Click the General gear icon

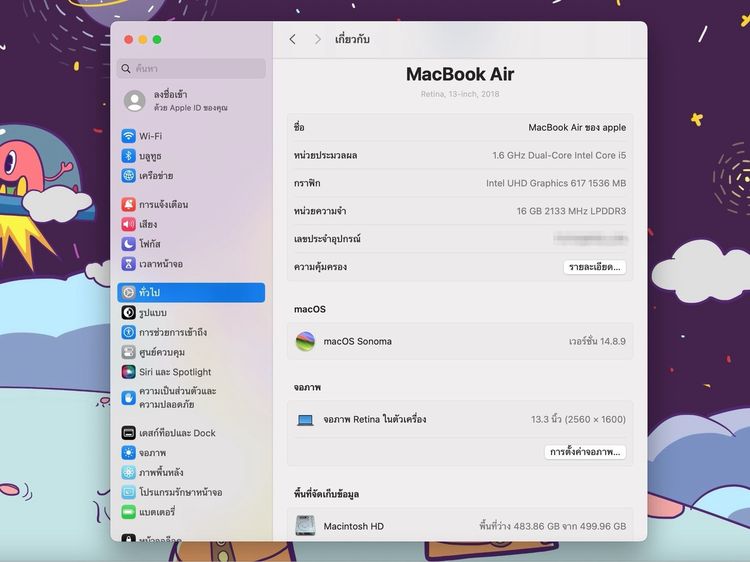128,292
